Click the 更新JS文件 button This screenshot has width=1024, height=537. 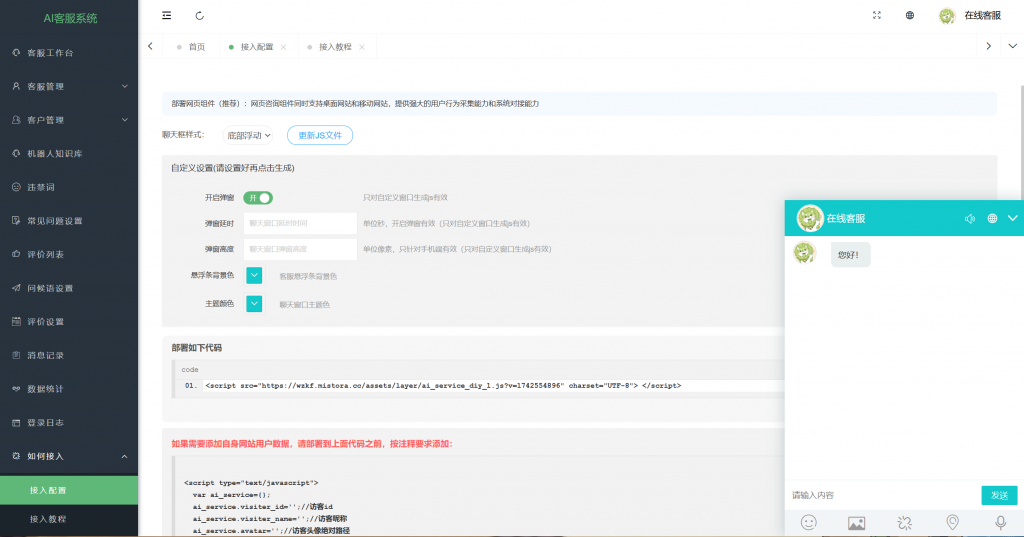(320, 135)
